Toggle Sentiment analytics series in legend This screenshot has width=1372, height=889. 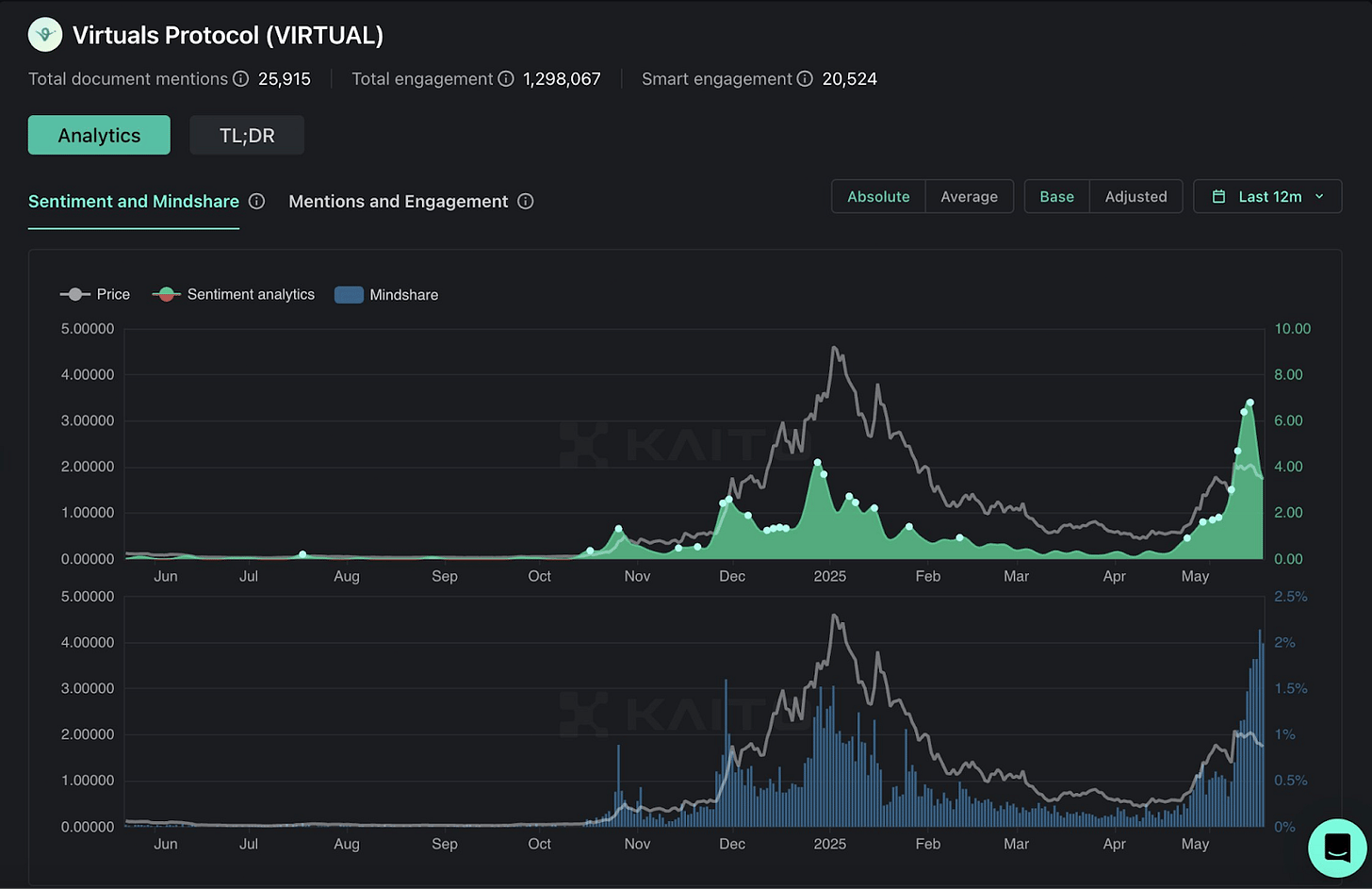[234, 294]
